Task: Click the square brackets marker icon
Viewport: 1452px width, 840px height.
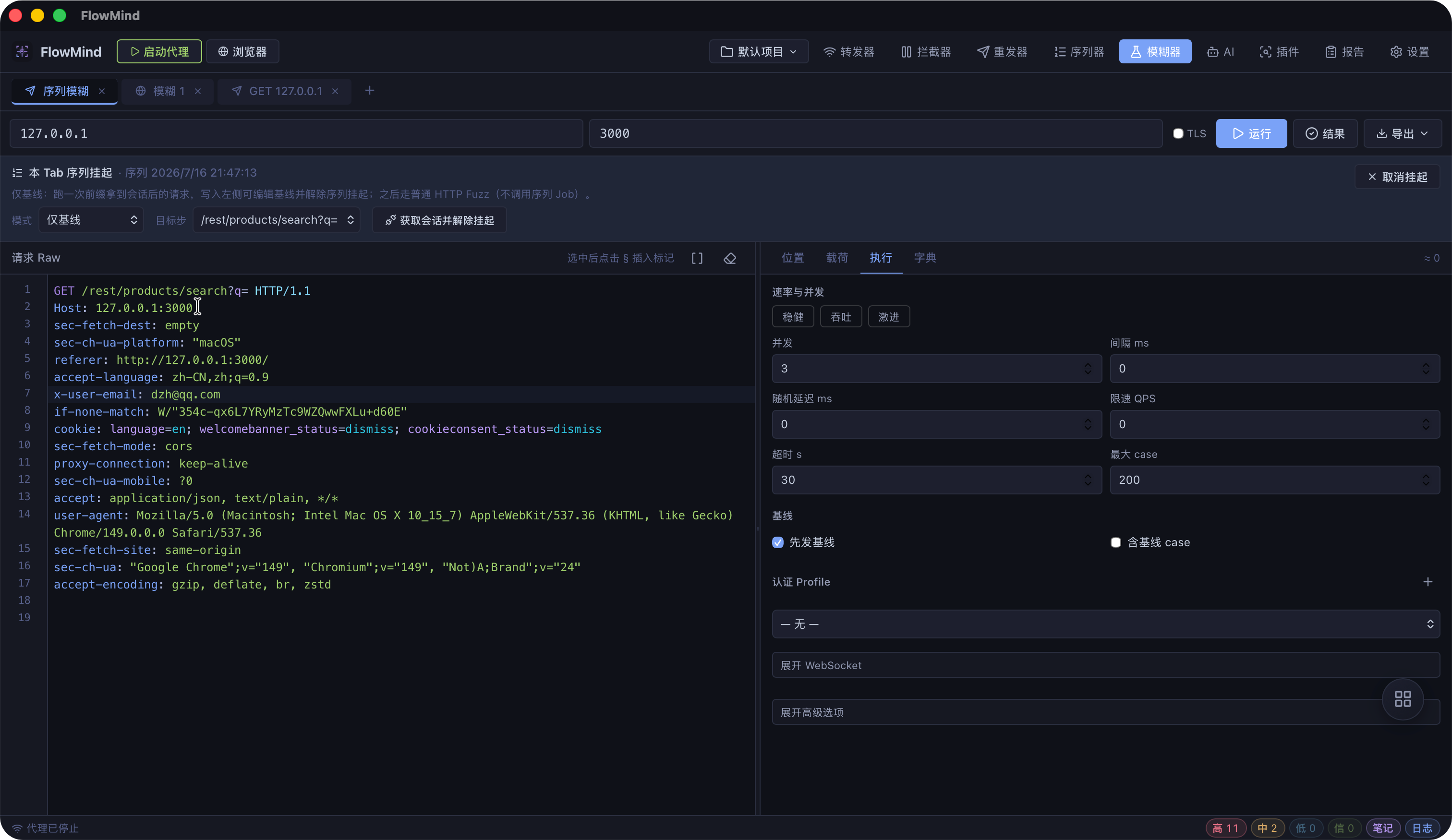Action: point(697,258)
